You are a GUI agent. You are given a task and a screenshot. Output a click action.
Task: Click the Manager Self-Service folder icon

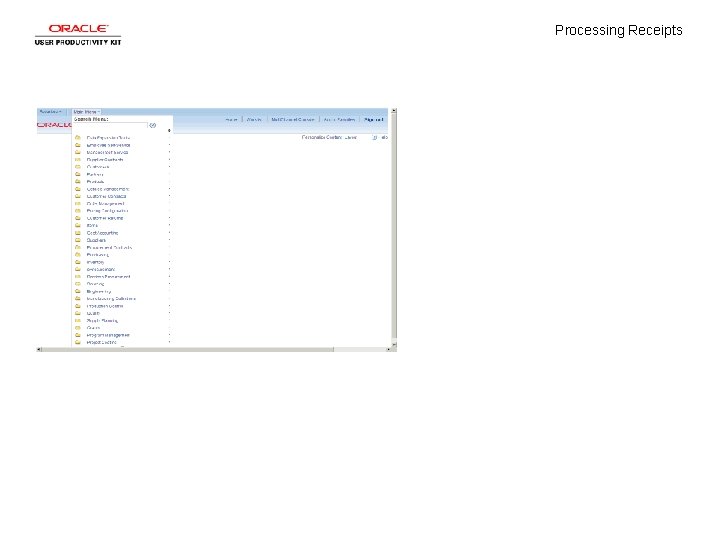click(78, 152)
